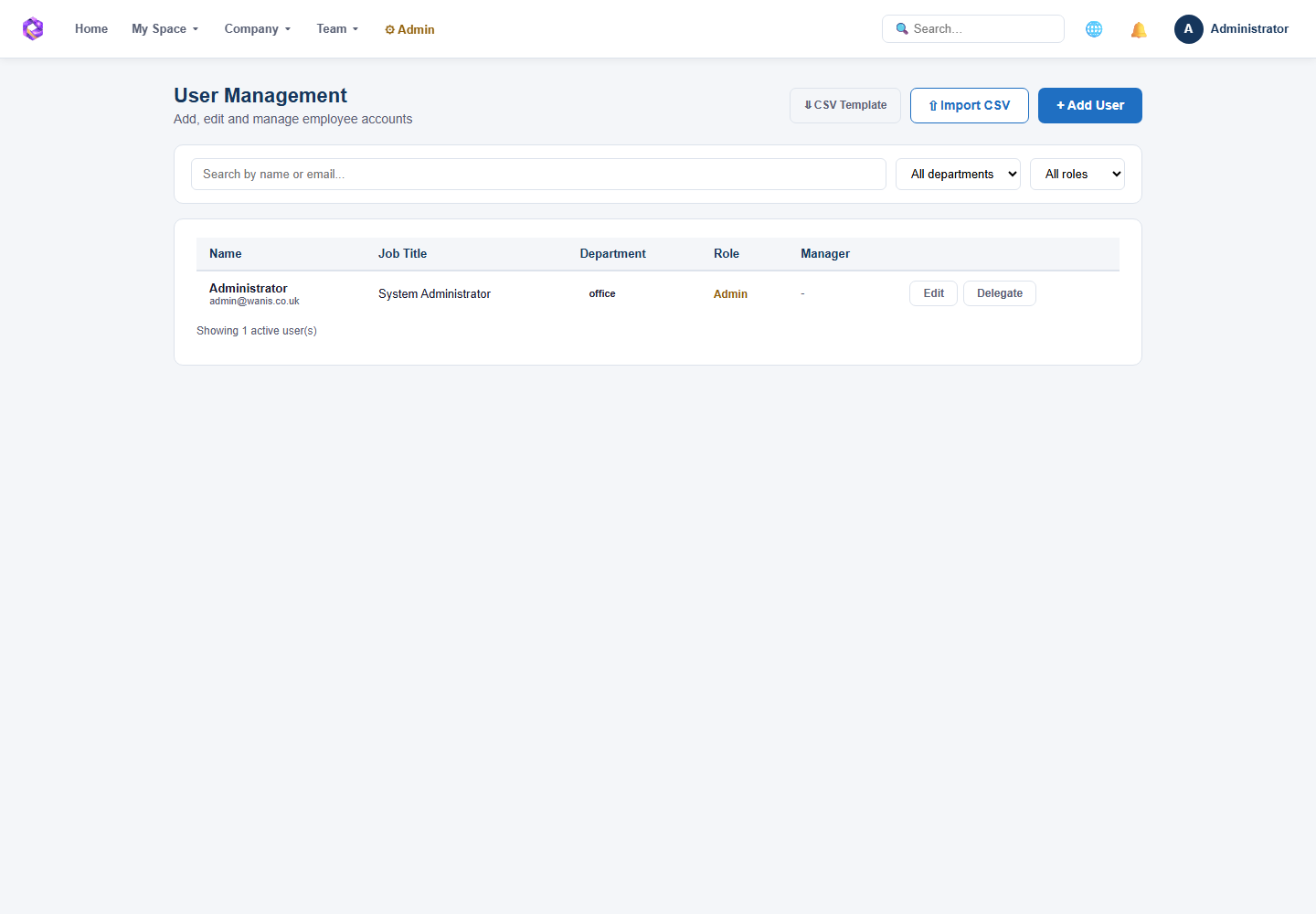Screen dimensions: 1316x914
Task: Click the Showing 1 active user(s) text
Action: [x=257, y=331]
